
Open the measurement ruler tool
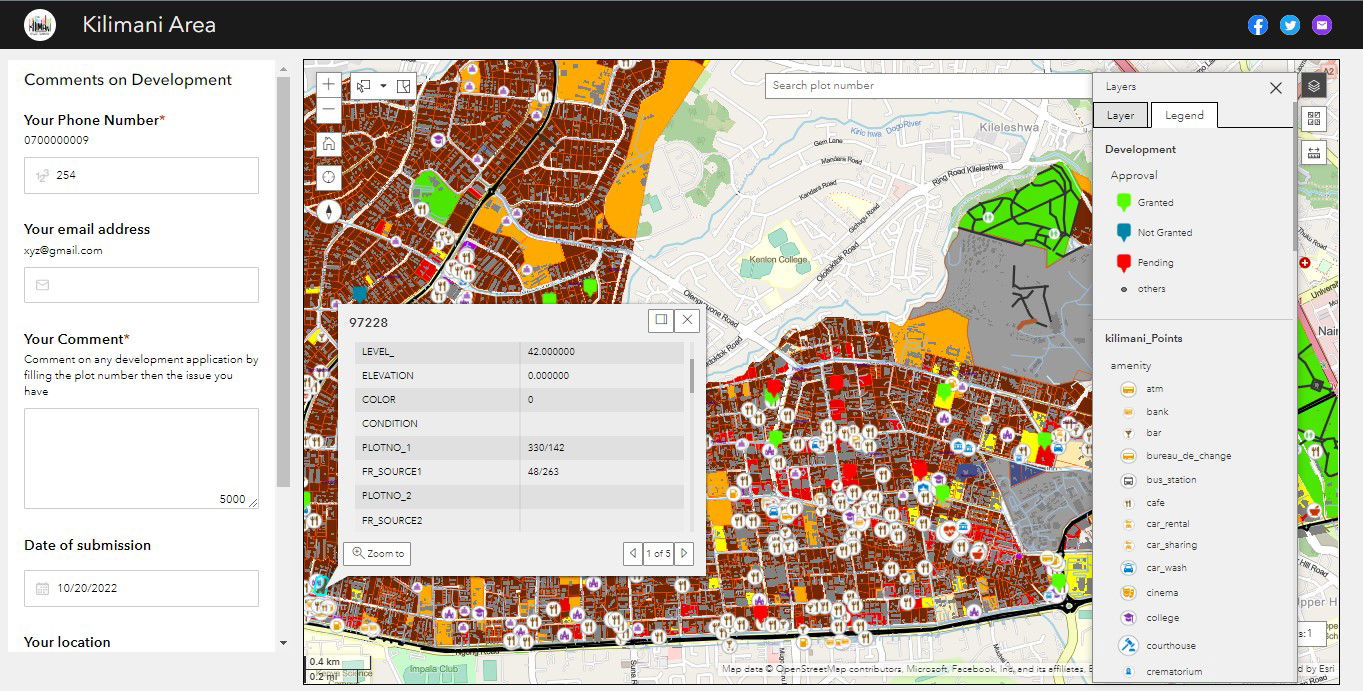[x=1314, y=153]
